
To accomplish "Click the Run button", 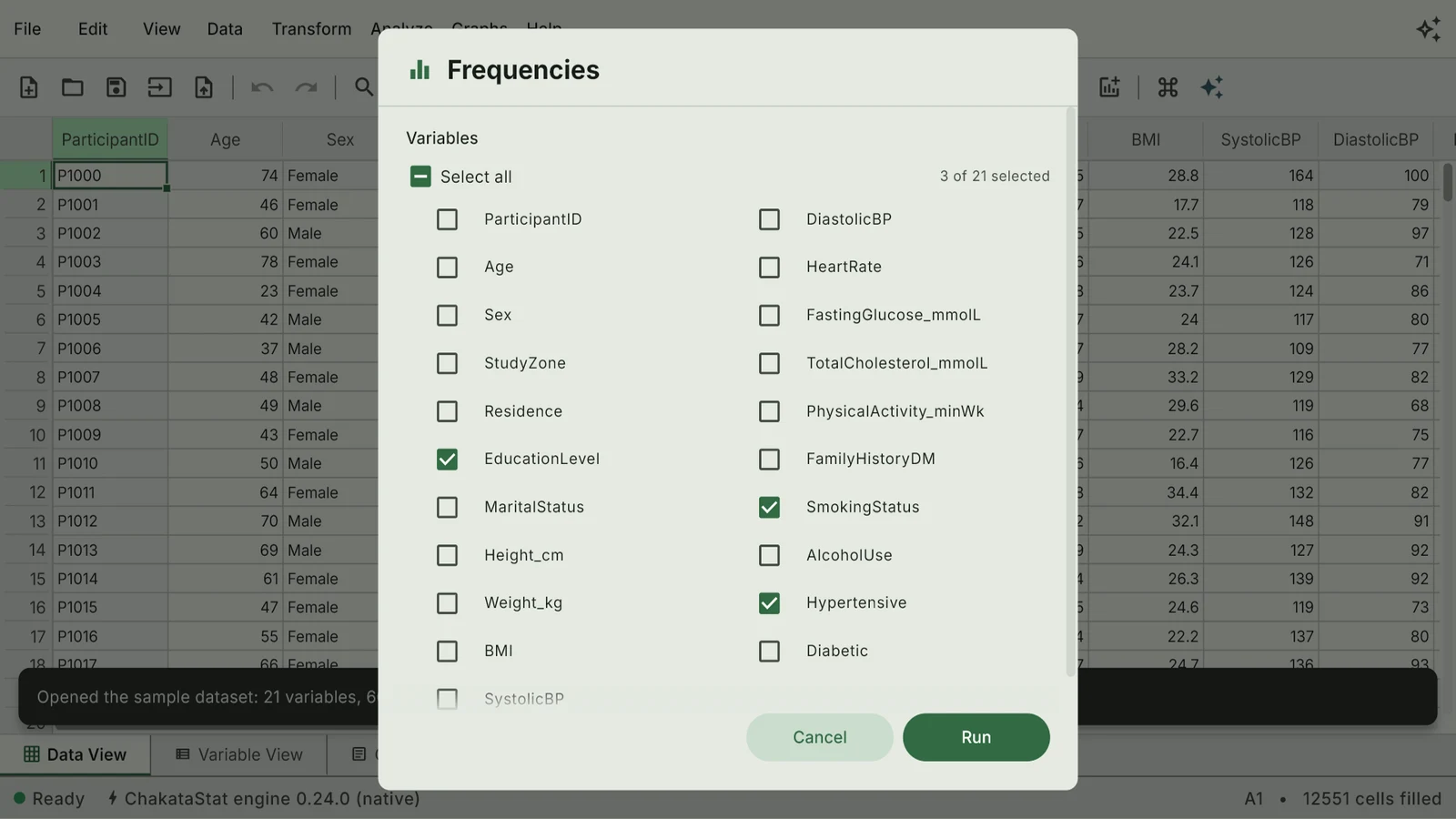I will [976, 737].
